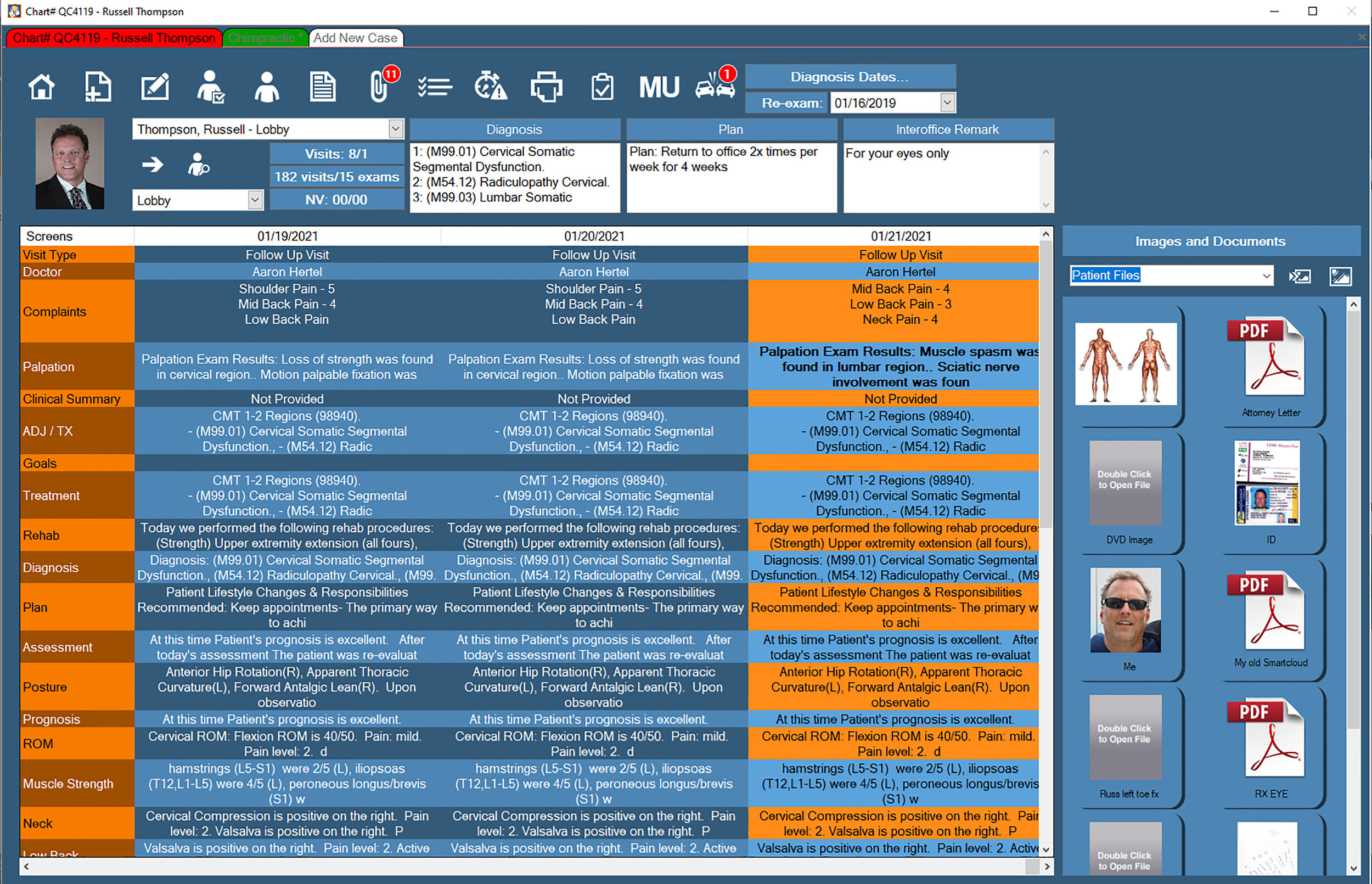Viewport: 1372px width, 884px height.
Task: Click the arrow icon beside patient photo
Action: [153, 165]
